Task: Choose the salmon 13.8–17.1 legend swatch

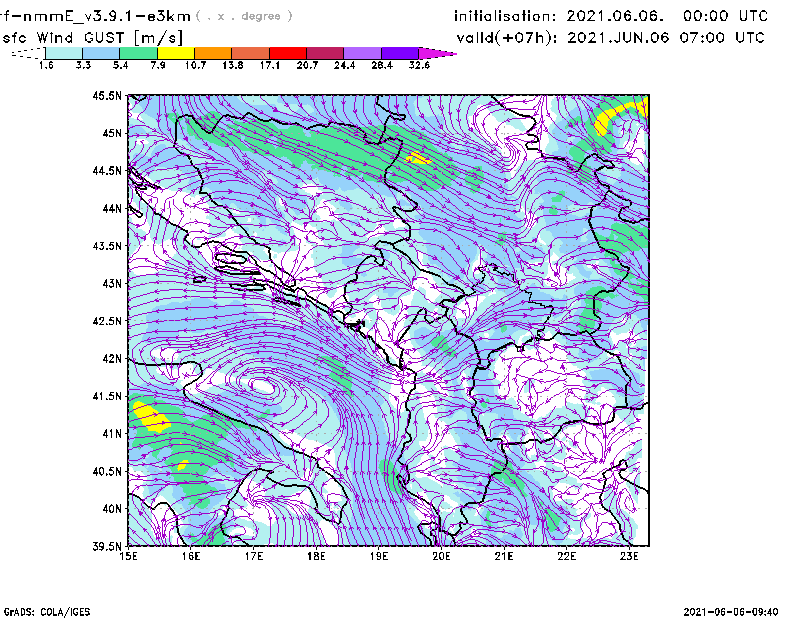Action: click(x=251, y=53)
